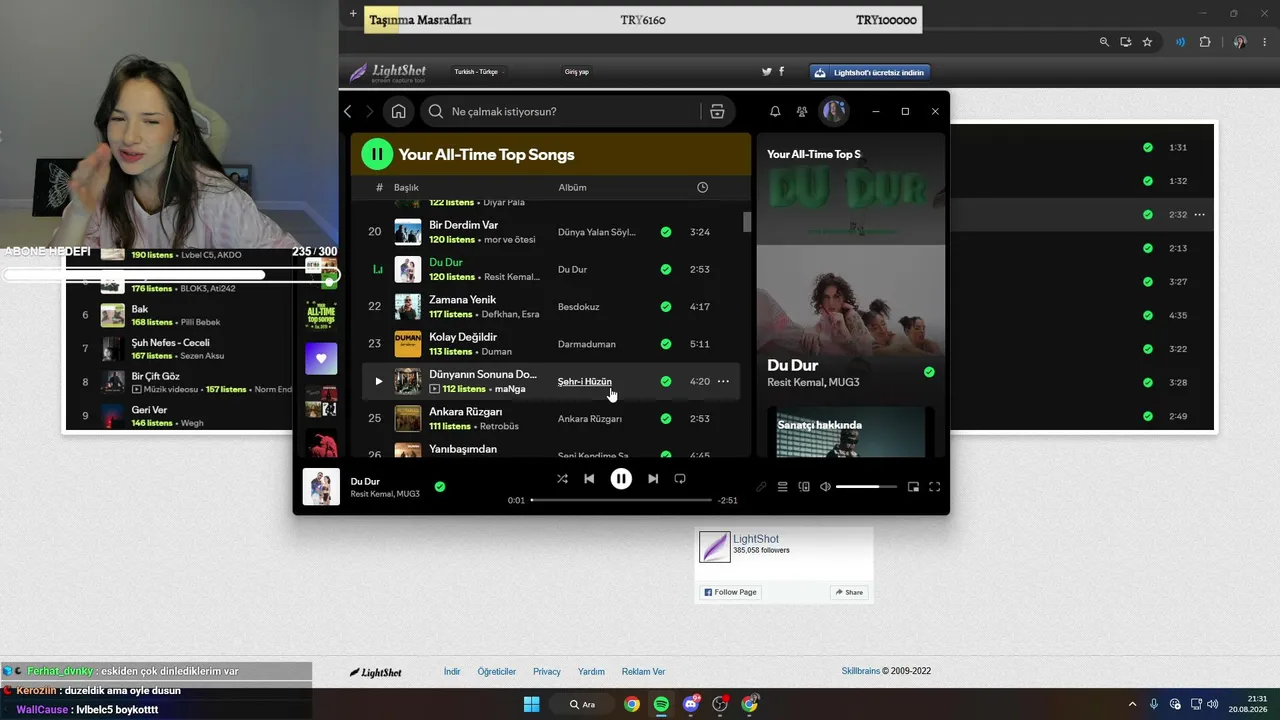Open the Chrome extensions puzzle icon
This screenshot has height=720, width=1280.
click(x=1204, y=42)
